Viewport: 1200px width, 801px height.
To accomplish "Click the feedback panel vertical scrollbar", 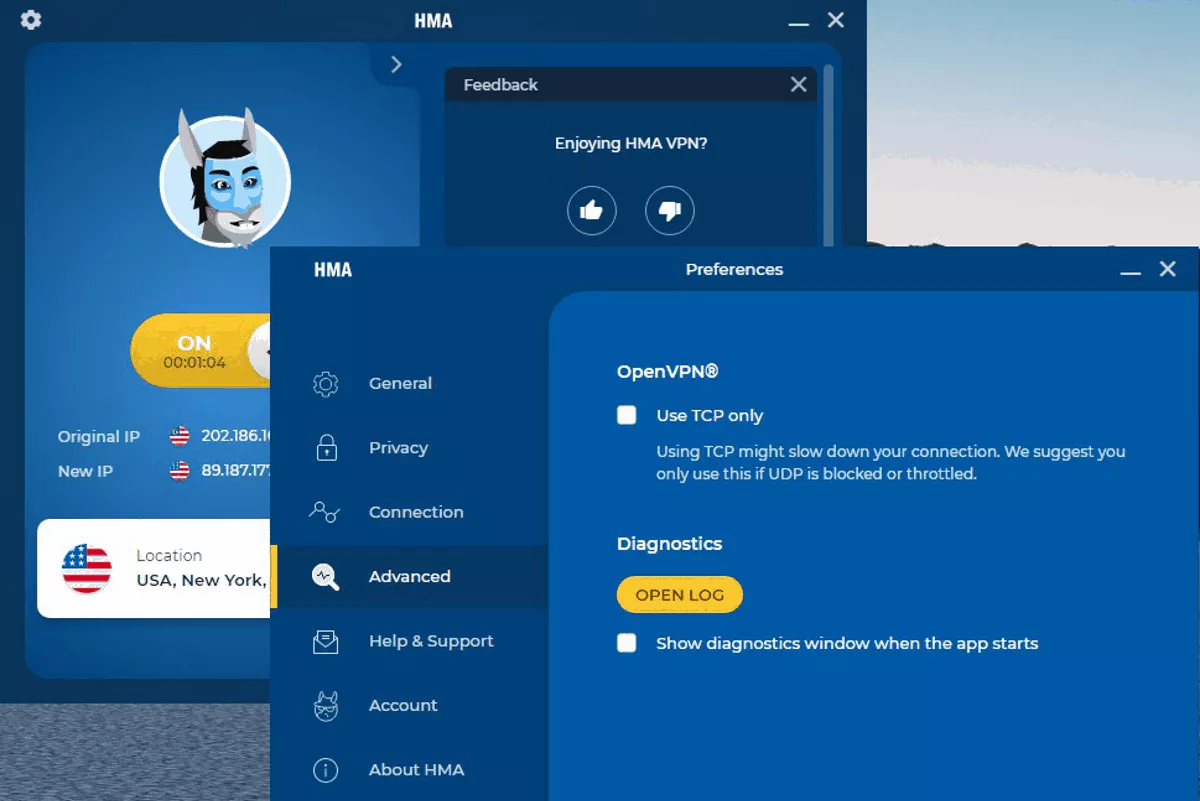I will [828, 155].
